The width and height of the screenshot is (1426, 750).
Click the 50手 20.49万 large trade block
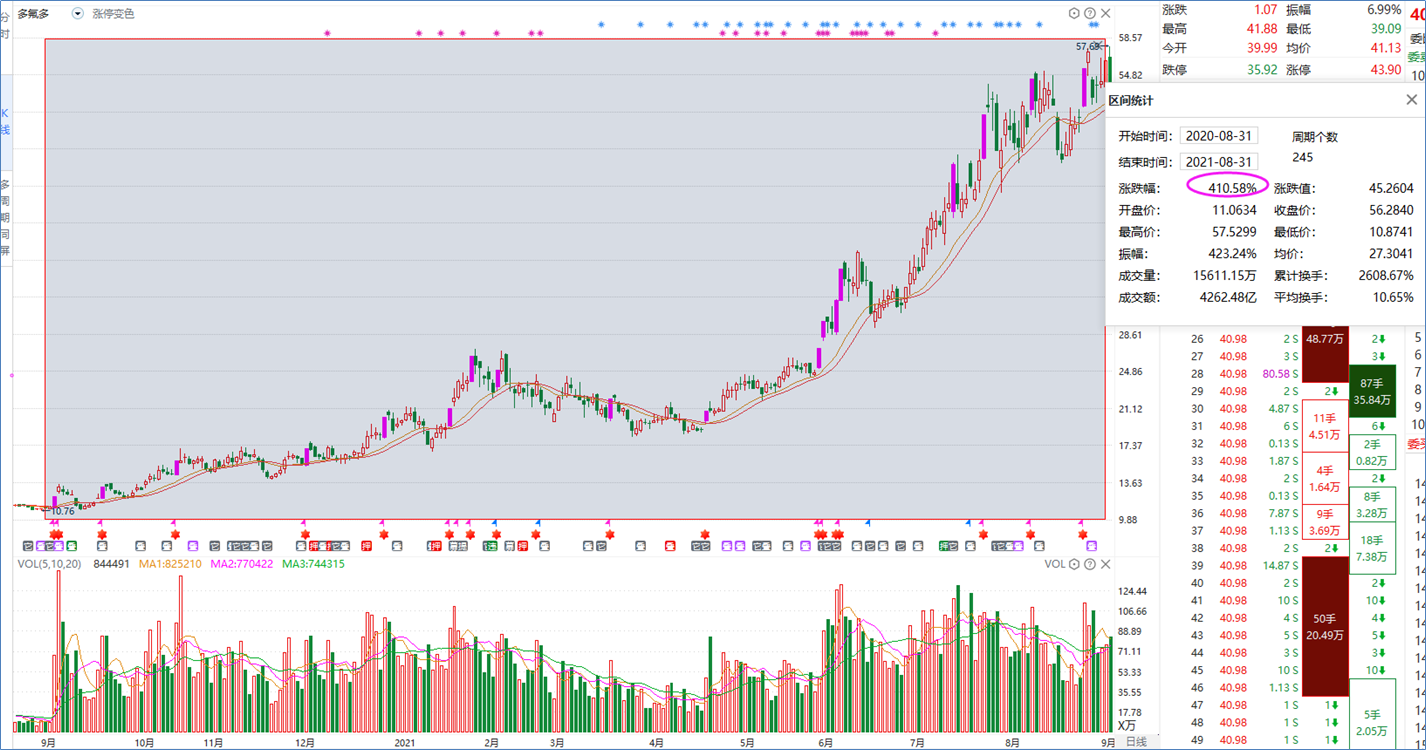(x=1325, y=627)
